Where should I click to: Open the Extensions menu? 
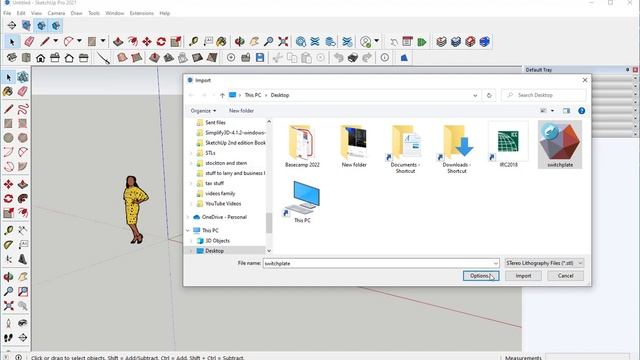pyautogui.click(x=142, y=13)
